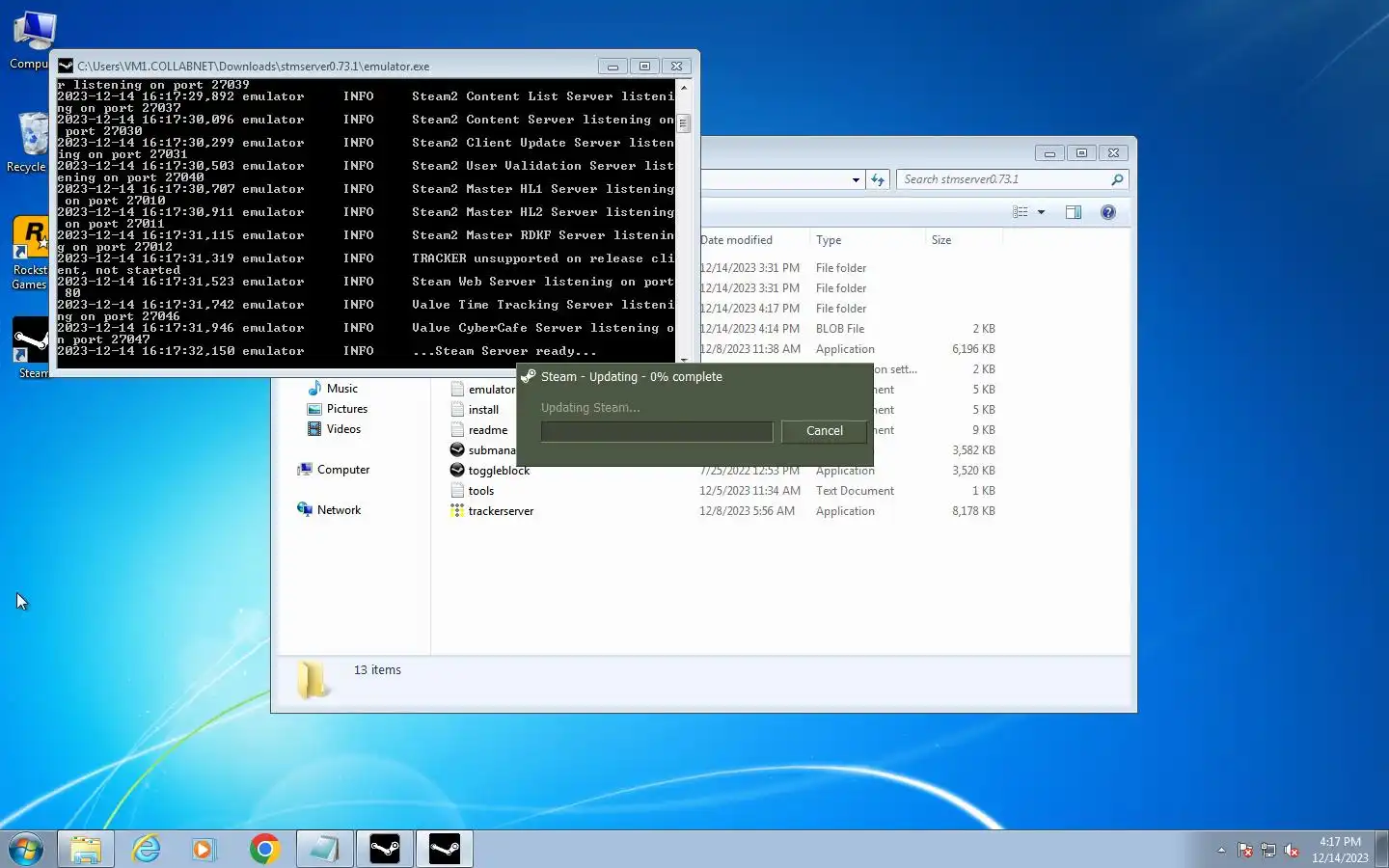Open the Rockstar Games desktop shortcut
Image resolution: width=1389 pixels, height=868 pixels.
(x=29, y=253)
